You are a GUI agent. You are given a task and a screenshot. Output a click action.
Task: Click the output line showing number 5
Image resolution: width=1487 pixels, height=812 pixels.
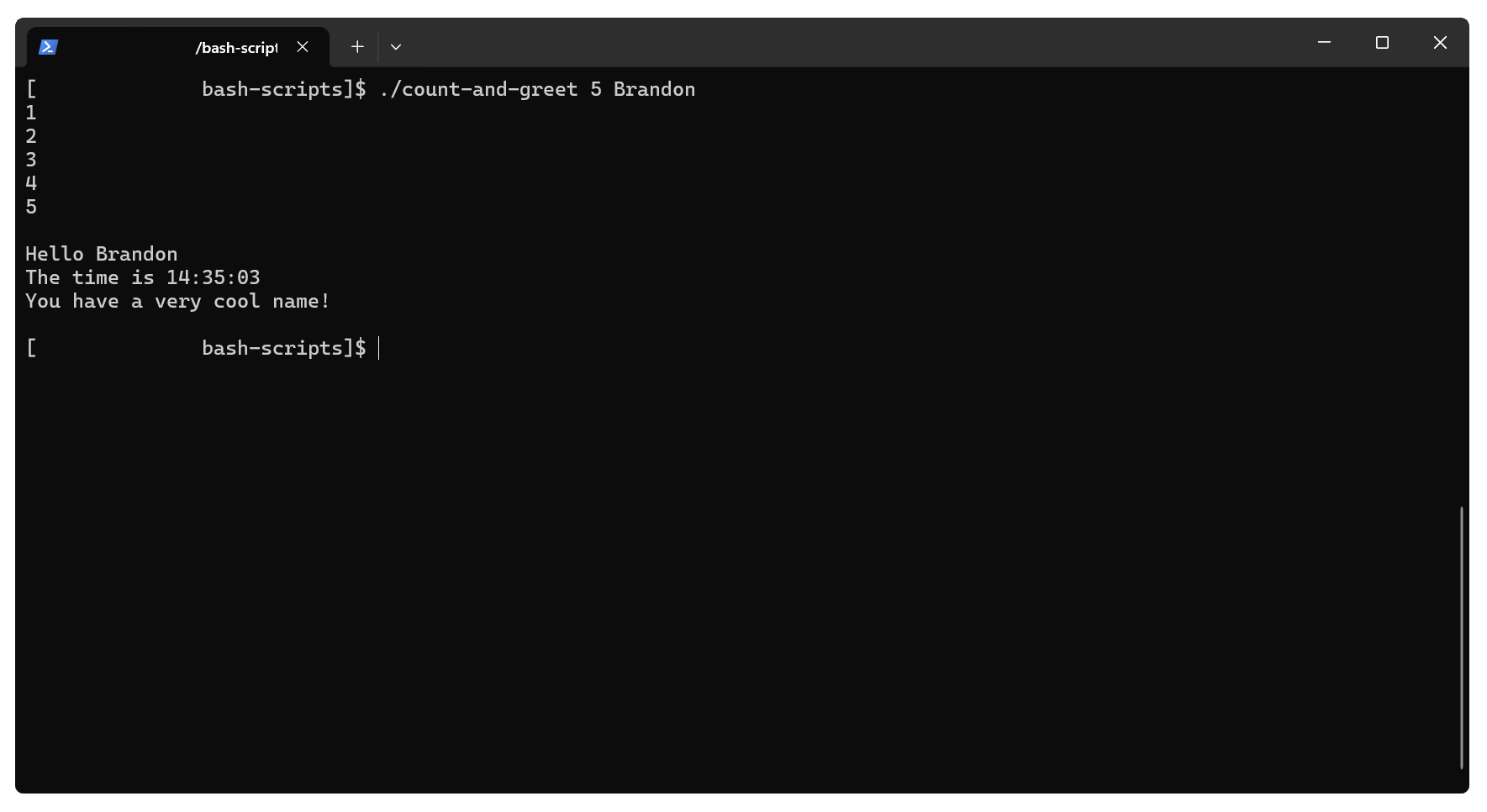coord(31,208)
